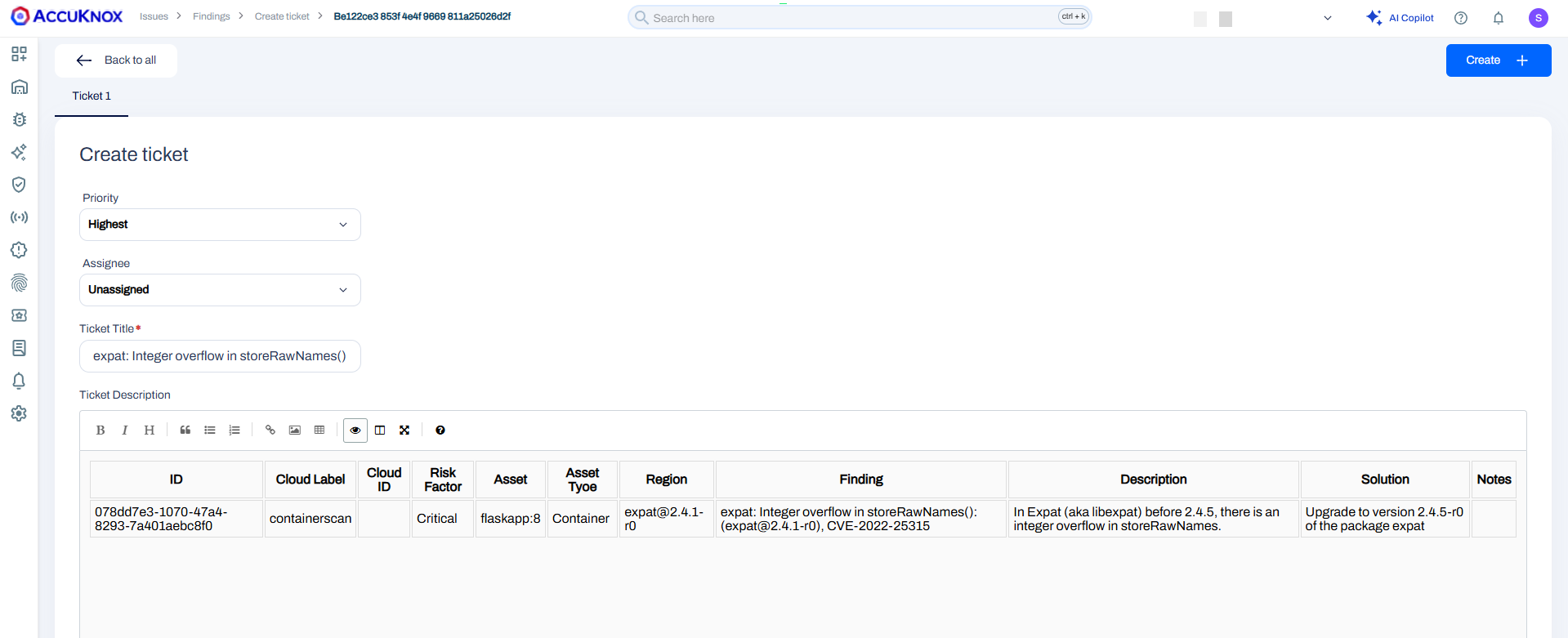Click the ID column header
The image size is (1568, 638).
176,480
